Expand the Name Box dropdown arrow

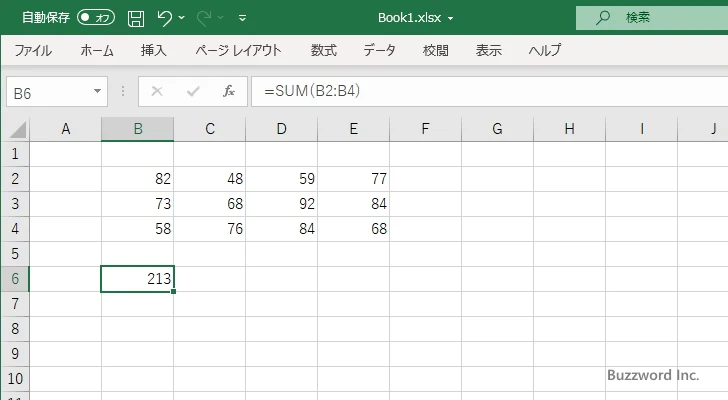click(98, 91)
